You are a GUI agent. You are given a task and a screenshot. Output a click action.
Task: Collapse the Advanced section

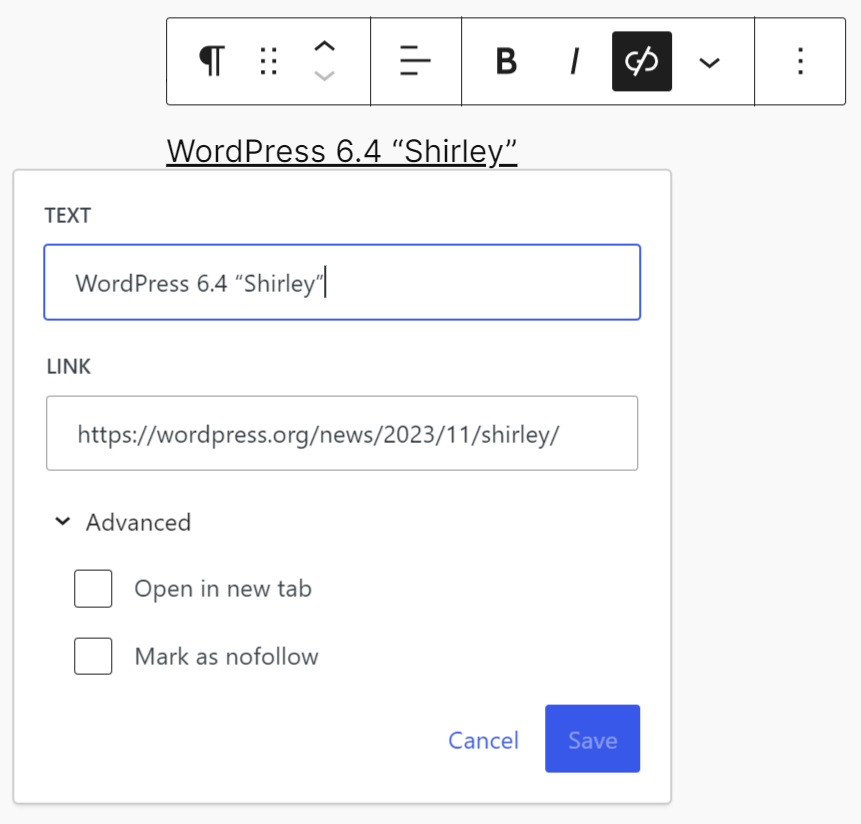click(x=62, y=521)
